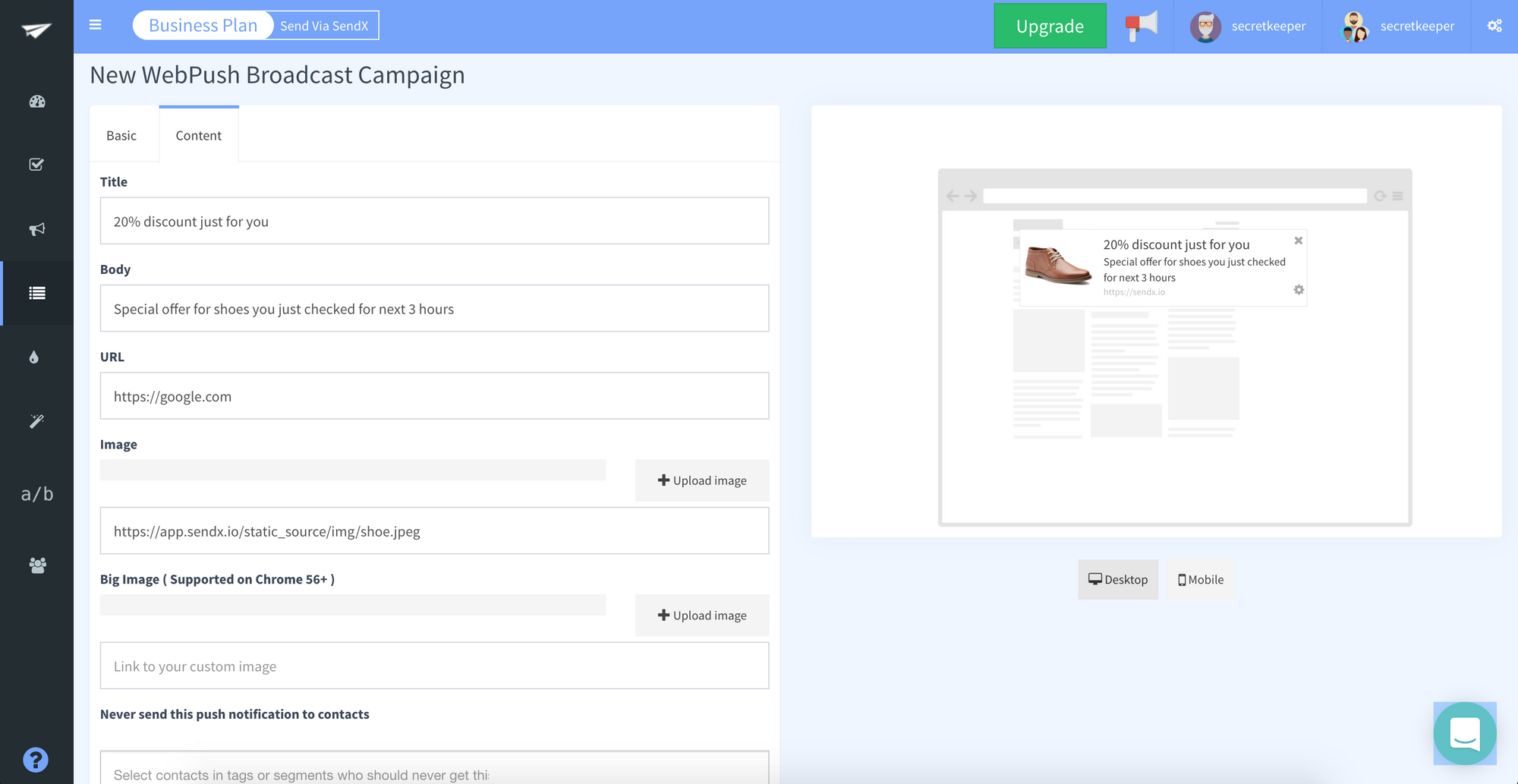Click the Title input field

click(x=434, y=222)
